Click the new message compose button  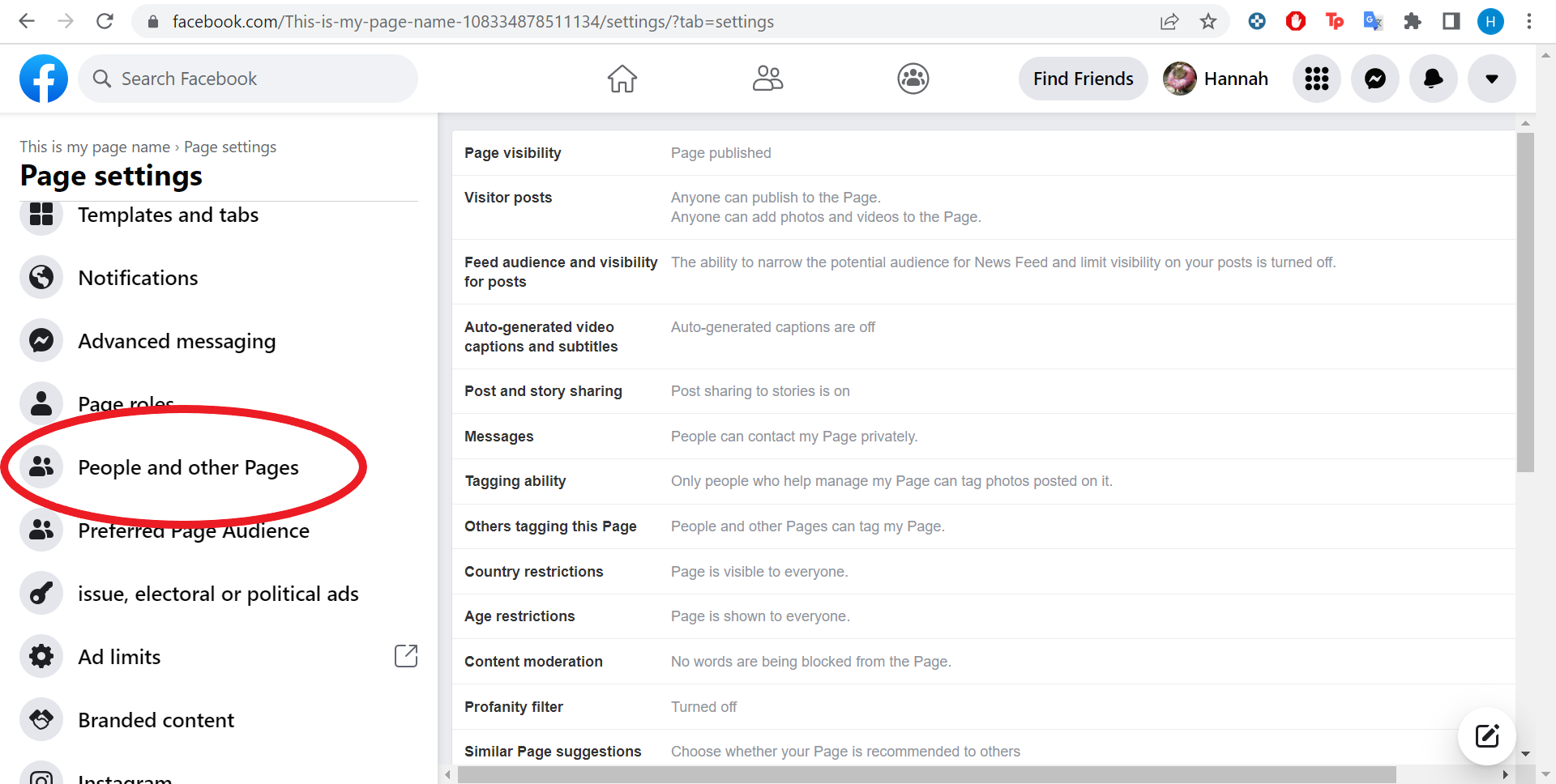[1487, 736]
